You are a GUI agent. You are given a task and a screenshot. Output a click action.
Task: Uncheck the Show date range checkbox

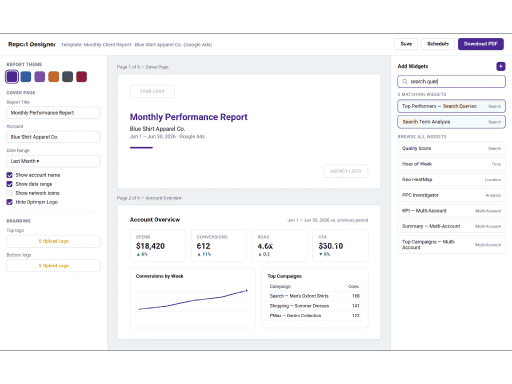coord(10,184)
